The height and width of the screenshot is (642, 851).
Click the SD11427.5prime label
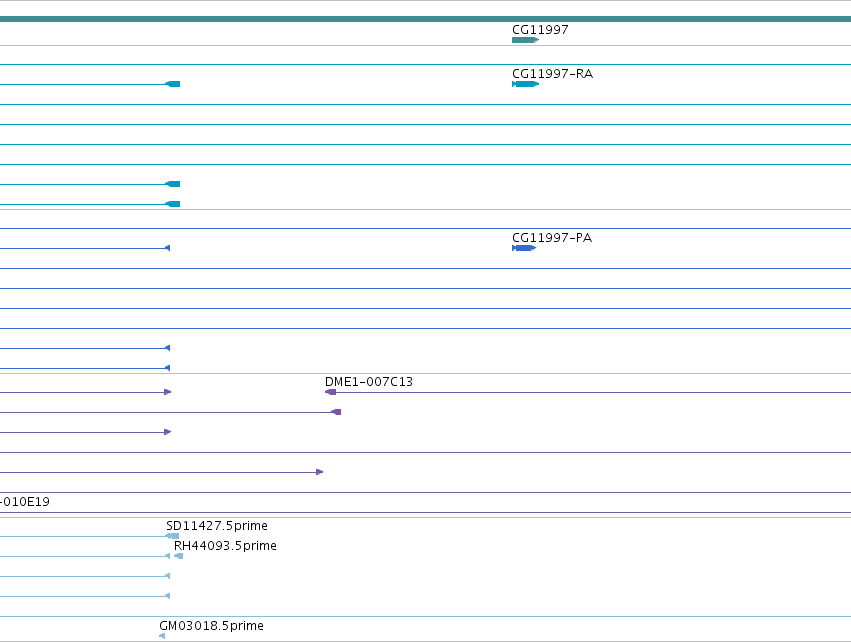217,525
